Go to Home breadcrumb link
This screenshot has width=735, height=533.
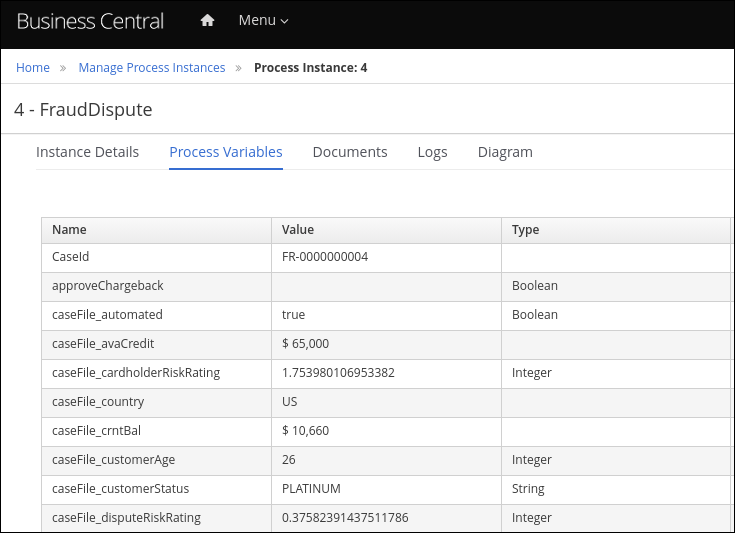33,68
